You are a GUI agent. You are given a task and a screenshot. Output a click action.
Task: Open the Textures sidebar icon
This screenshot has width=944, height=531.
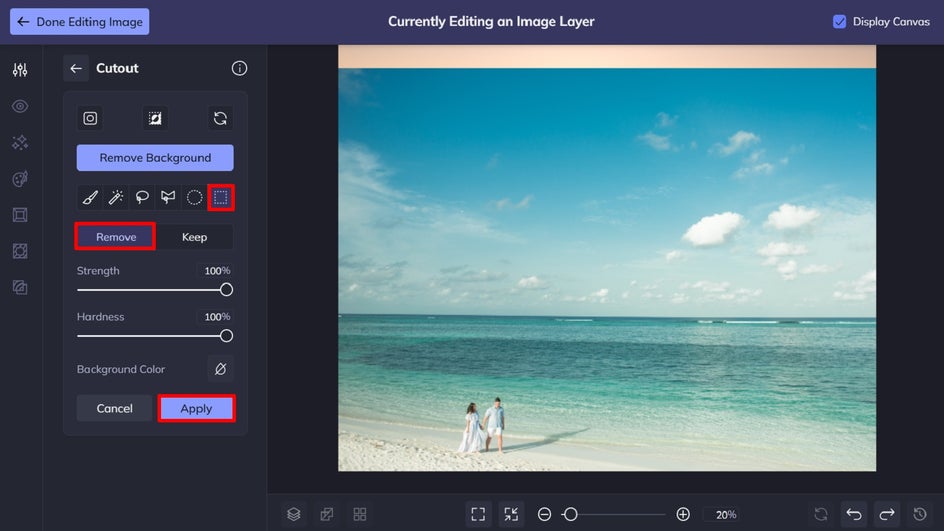point(20,287)
